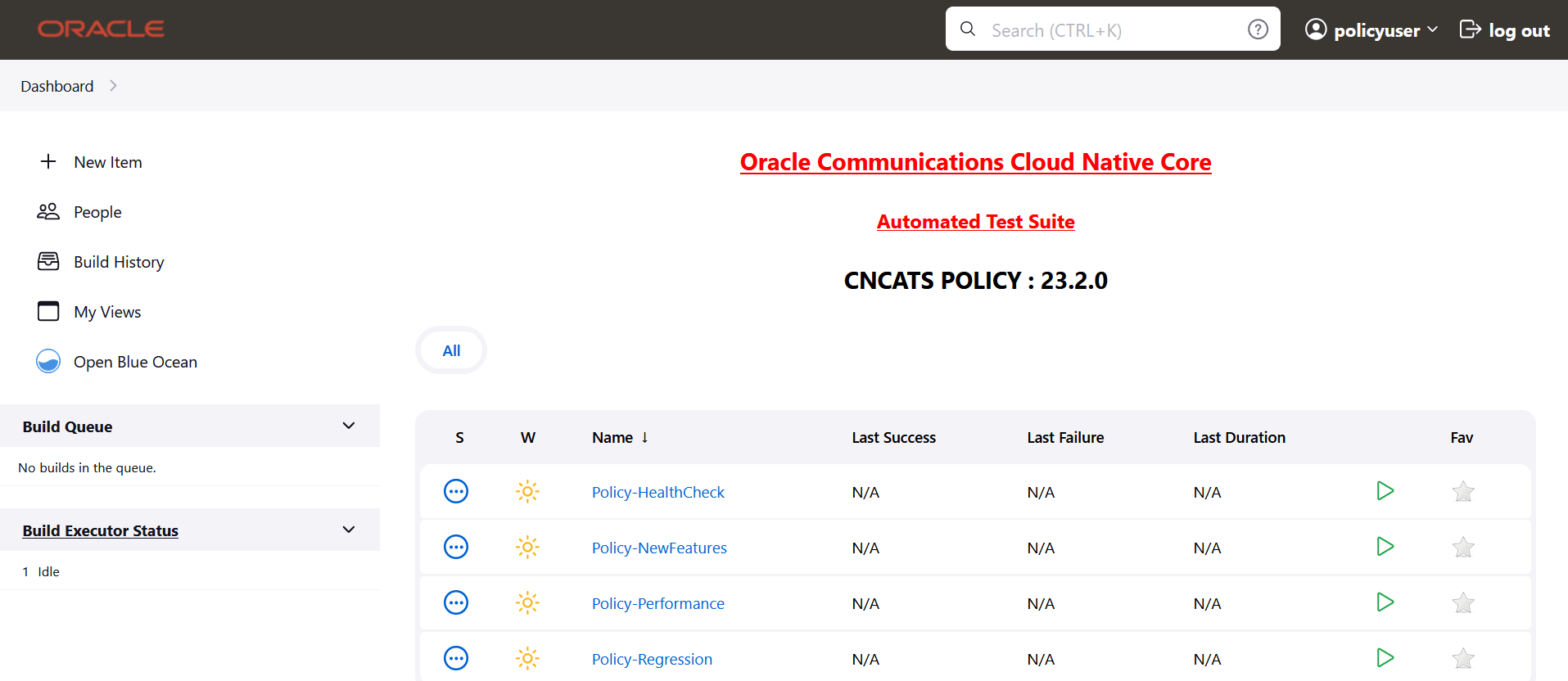Expand the Dashboard breadcrumb chevron
Viewport: 1568px width, 681px height.
coord(113,86)
